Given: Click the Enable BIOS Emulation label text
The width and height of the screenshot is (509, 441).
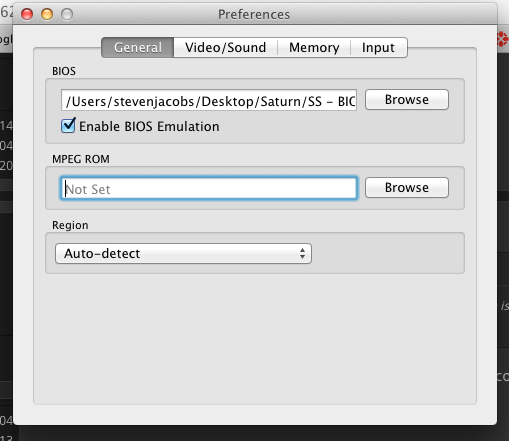Looking at the screenshot, I should tap(149, 127).
